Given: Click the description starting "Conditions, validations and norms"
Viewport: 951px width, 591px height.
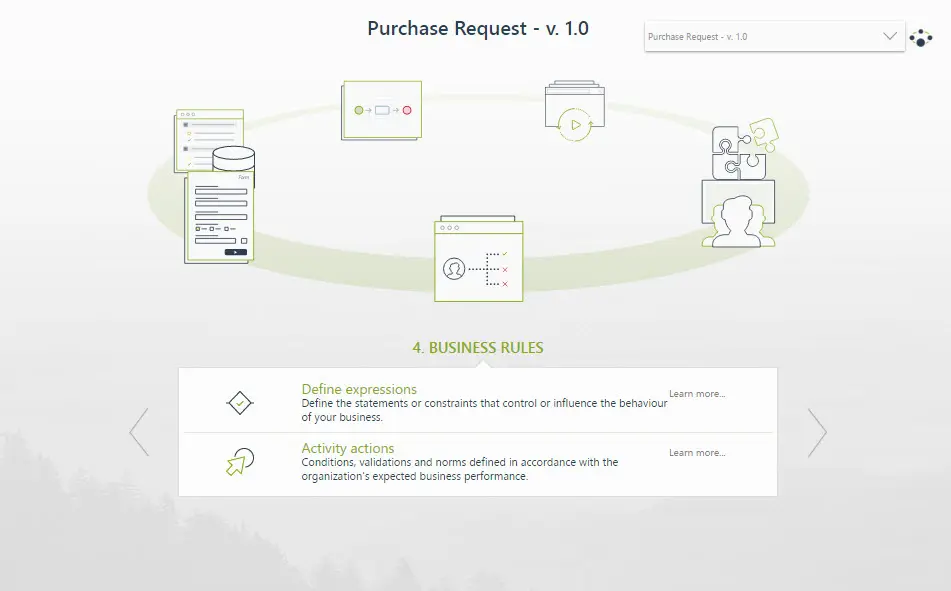Looking at the screenshot, I should coord(460,469).
